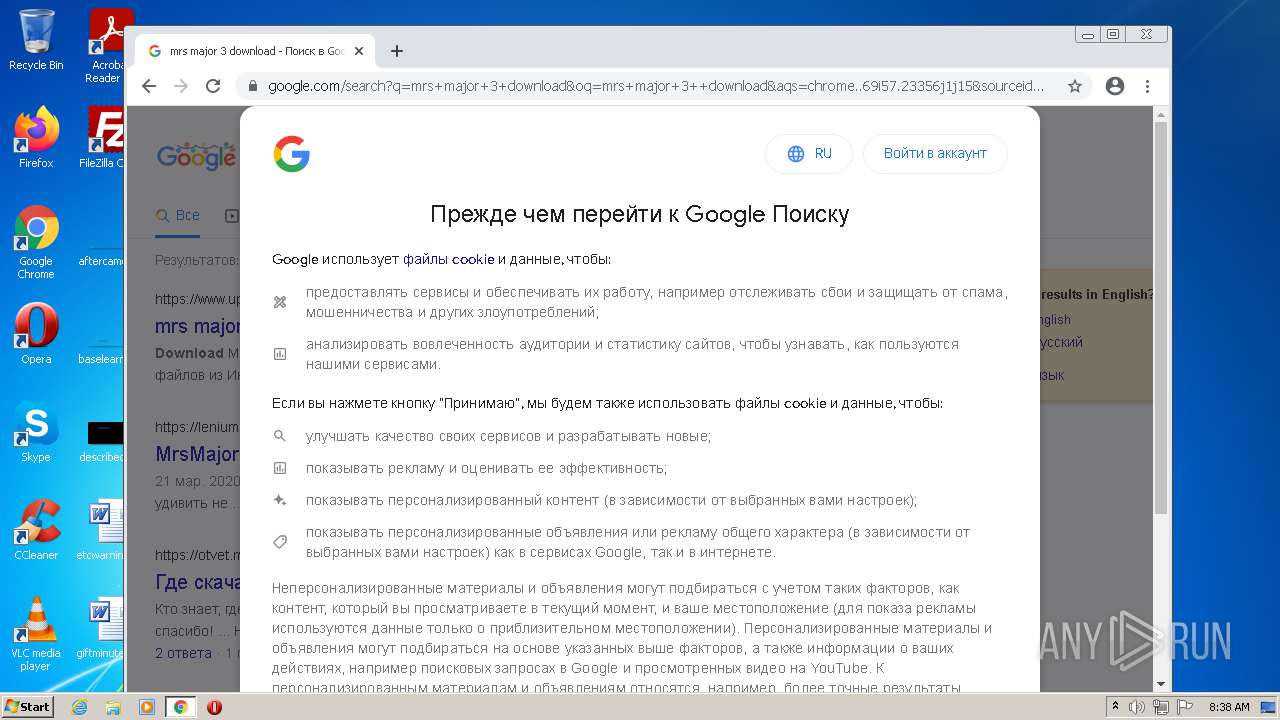Open Windows Media Player from the taskbar
Image resolution: width=1280 pixels, height=720 pixels.
147,707
